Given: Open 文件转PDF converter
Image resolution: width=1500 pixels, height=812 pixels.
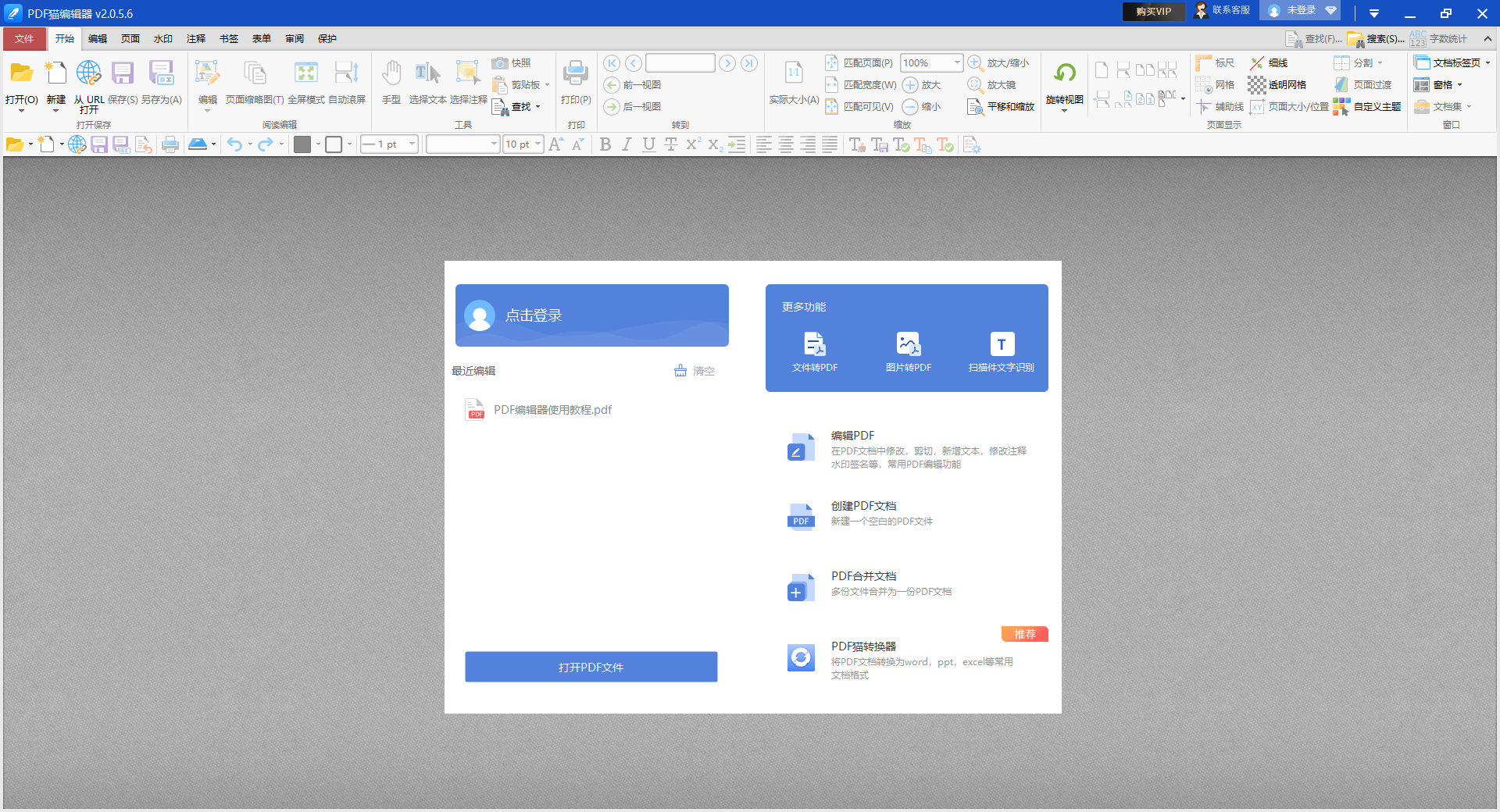Looking at the screenshot, I should point(815,352).
